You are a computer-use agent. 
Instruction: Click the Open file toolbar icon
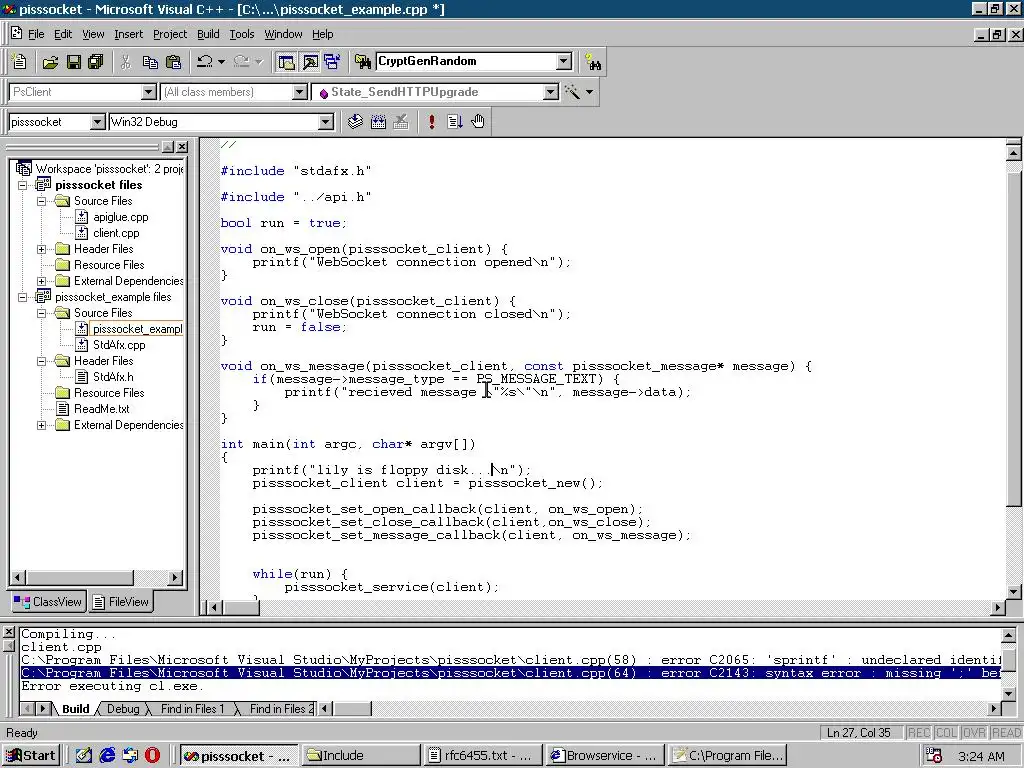(x=50, y=62)
